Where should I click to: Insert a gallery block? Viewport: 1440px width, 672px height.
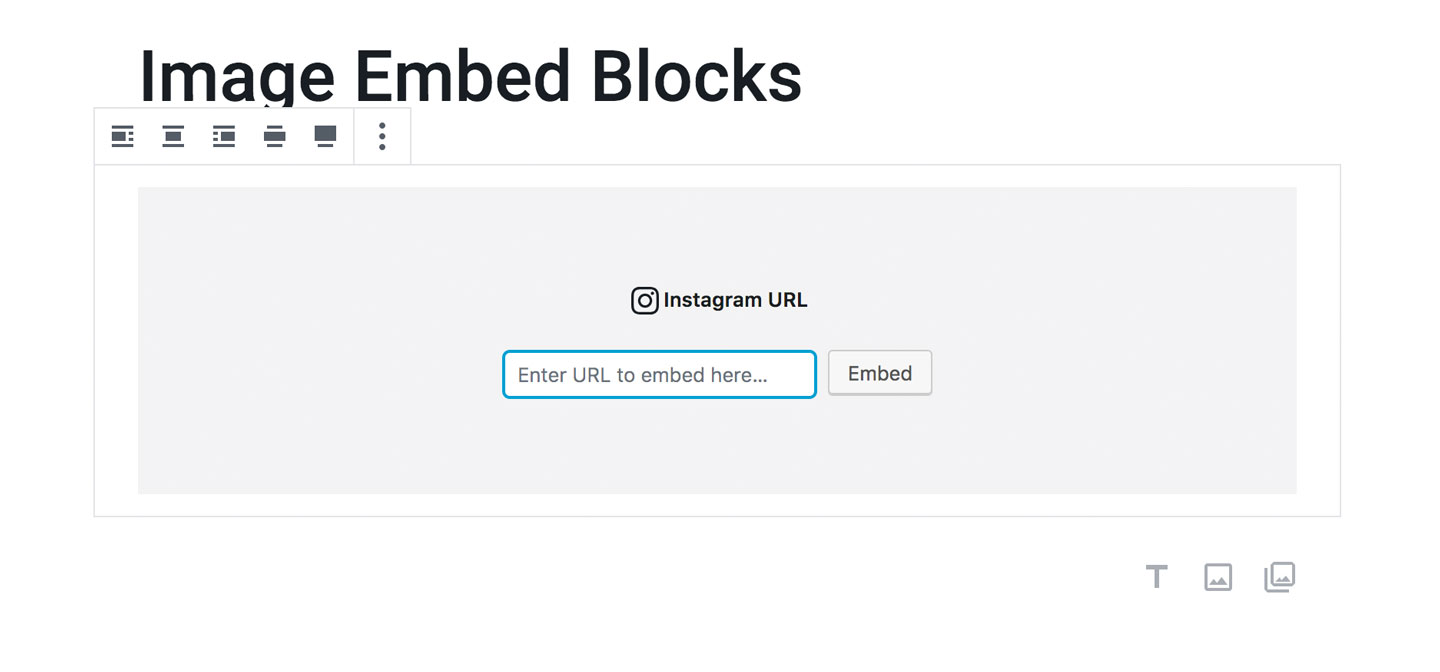(1280, 577)
